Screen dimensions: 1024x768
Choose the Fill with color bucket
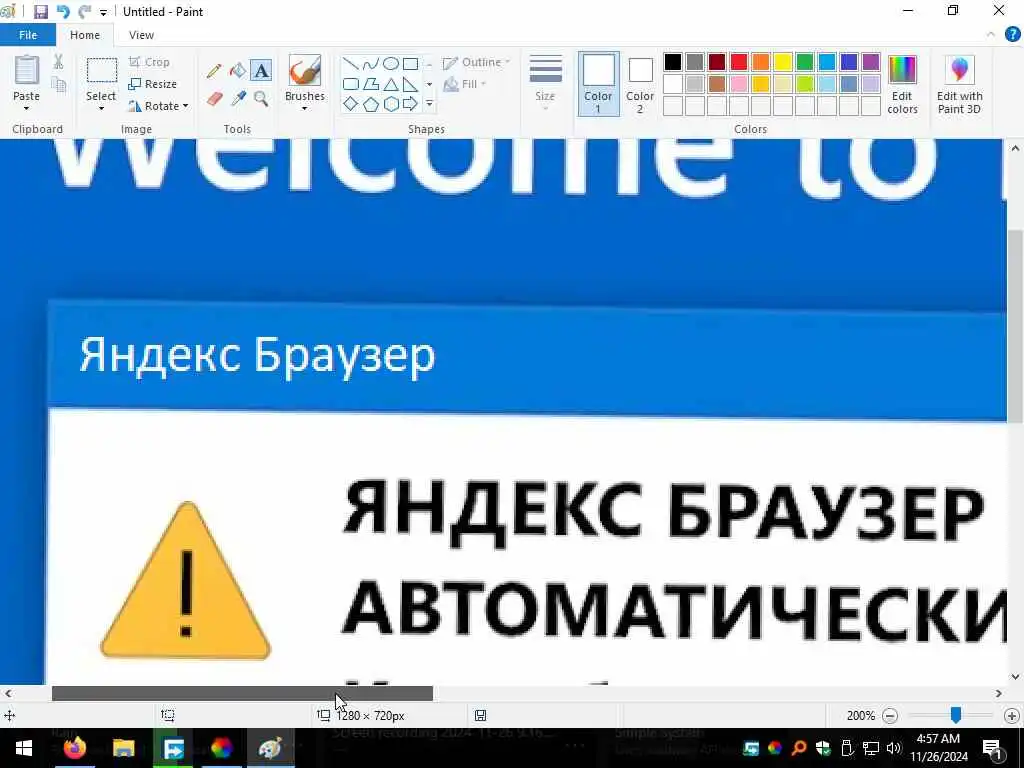pyautogui.click(x=238, y=71)
